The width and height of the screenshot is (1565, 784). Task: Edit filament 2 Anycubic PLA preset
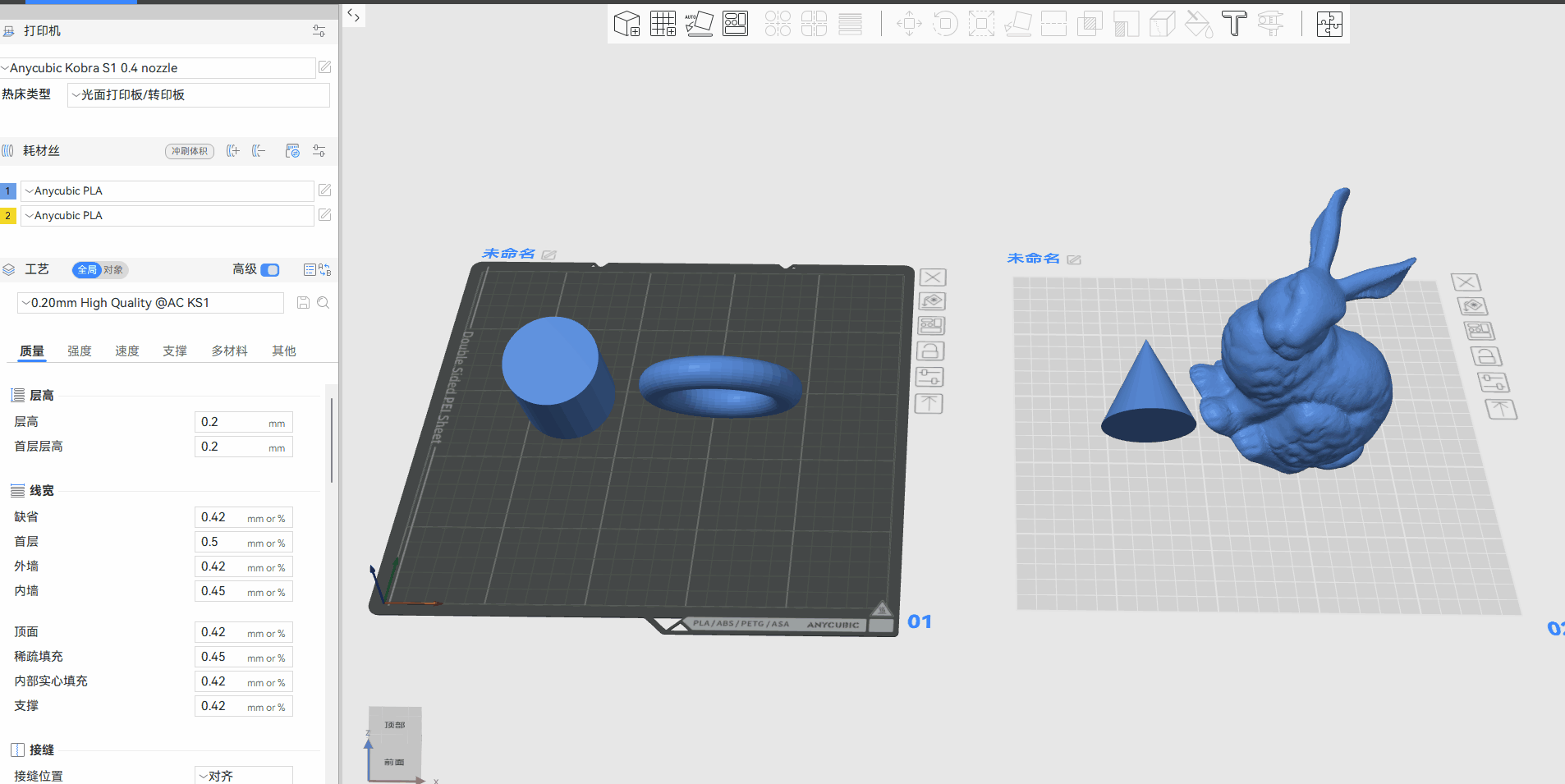point(324,215)
